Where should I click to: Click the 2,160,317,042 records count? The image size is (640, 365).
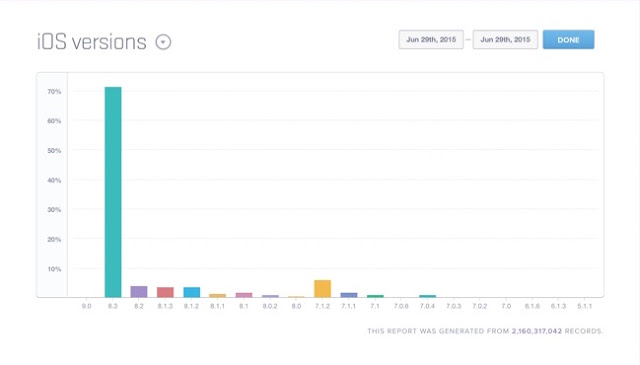pos(537,331)
